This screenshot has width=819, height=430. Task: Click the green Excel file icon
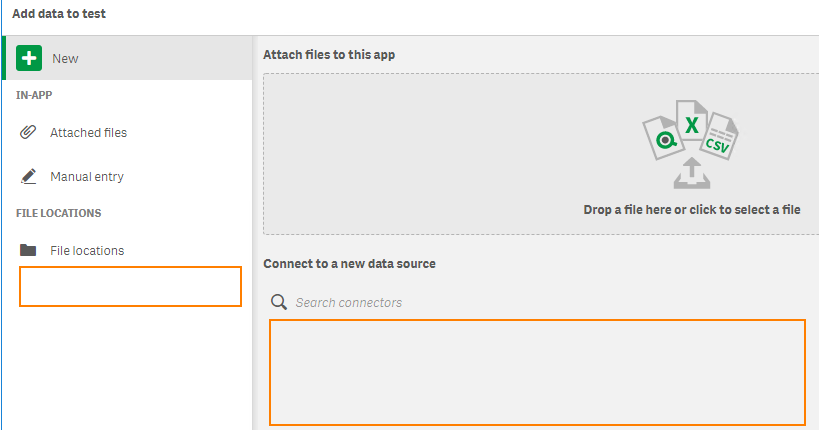(x=691, y=124)
